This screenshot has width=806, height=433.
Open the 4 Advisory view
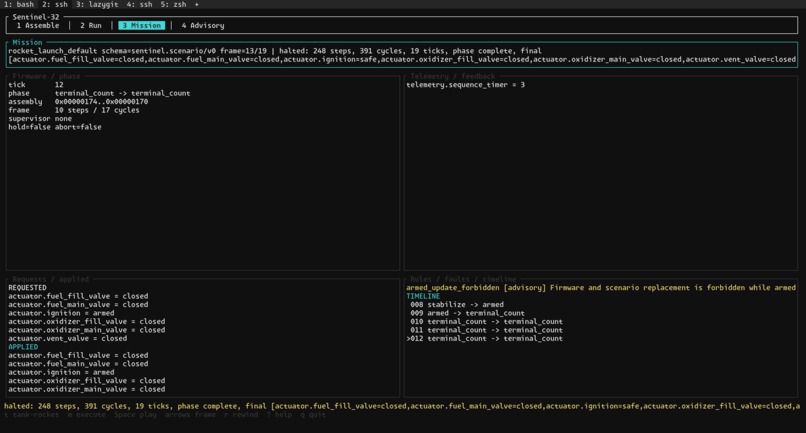click(203, 25)
